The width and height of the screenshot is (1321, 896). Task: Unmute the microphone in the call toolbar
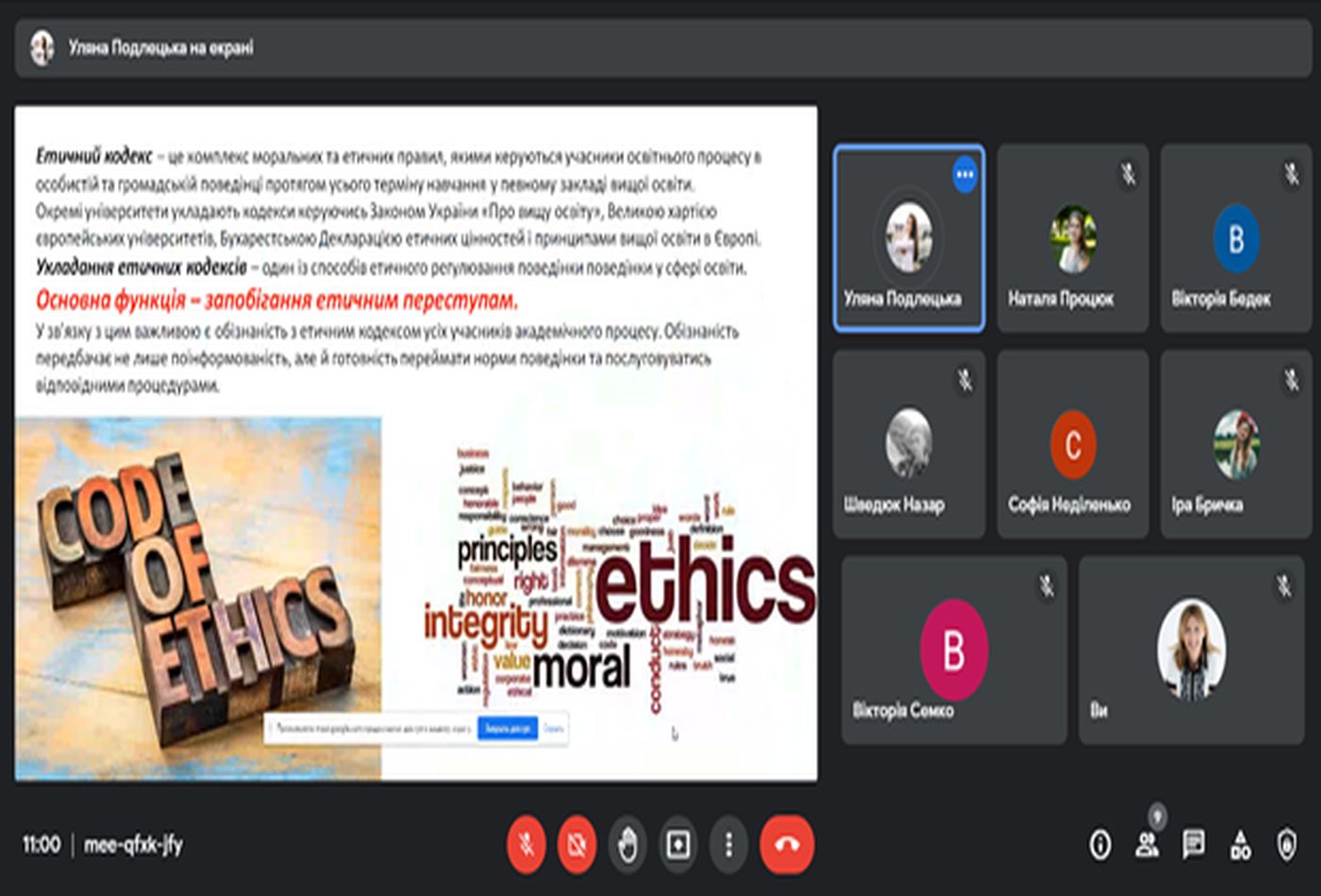[x=527, y=844]
